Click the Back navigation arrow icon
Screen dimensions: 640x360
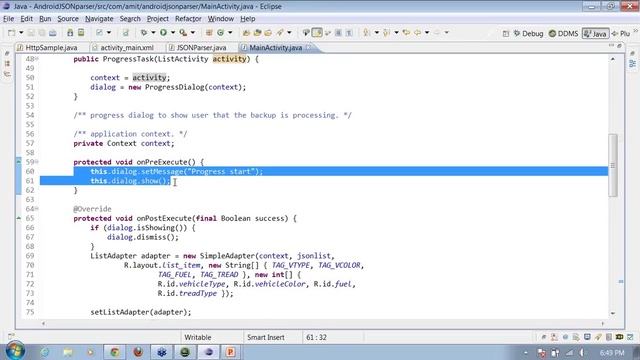[417, 33]
